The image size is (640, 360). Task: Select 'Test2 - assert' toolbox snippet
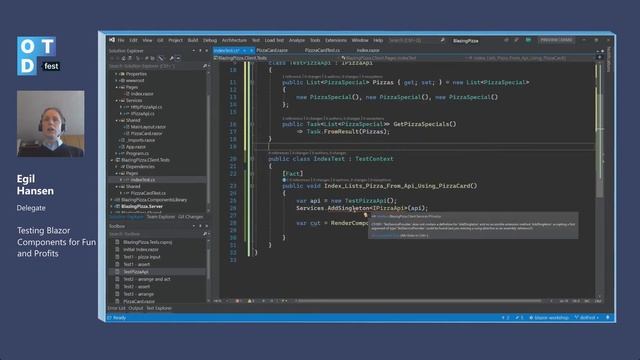pos(137,287)
